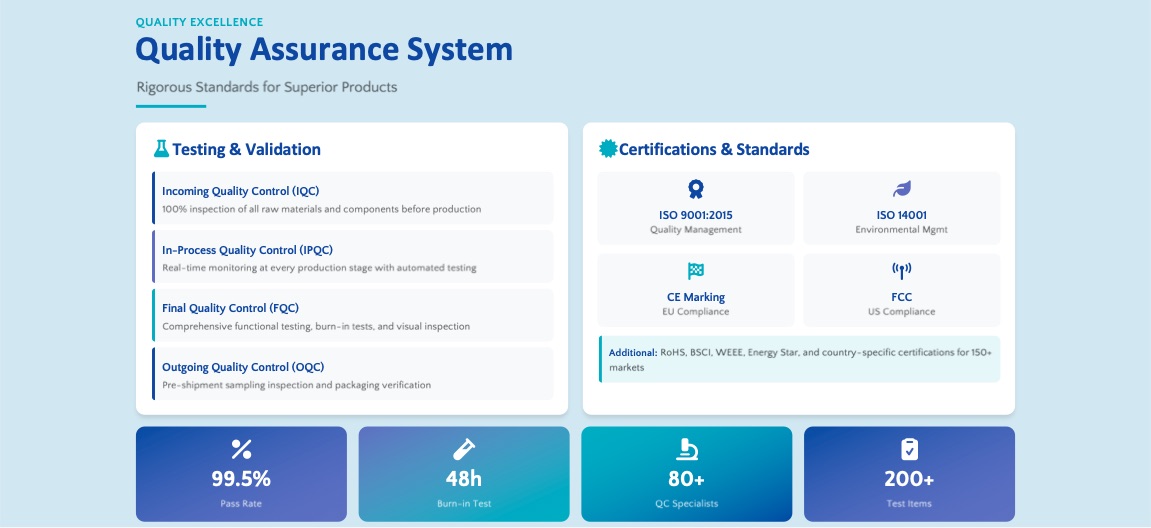Click the microscope icon above 80+
This screenshot has width=1151, height=528.
[x=687, y=449]
